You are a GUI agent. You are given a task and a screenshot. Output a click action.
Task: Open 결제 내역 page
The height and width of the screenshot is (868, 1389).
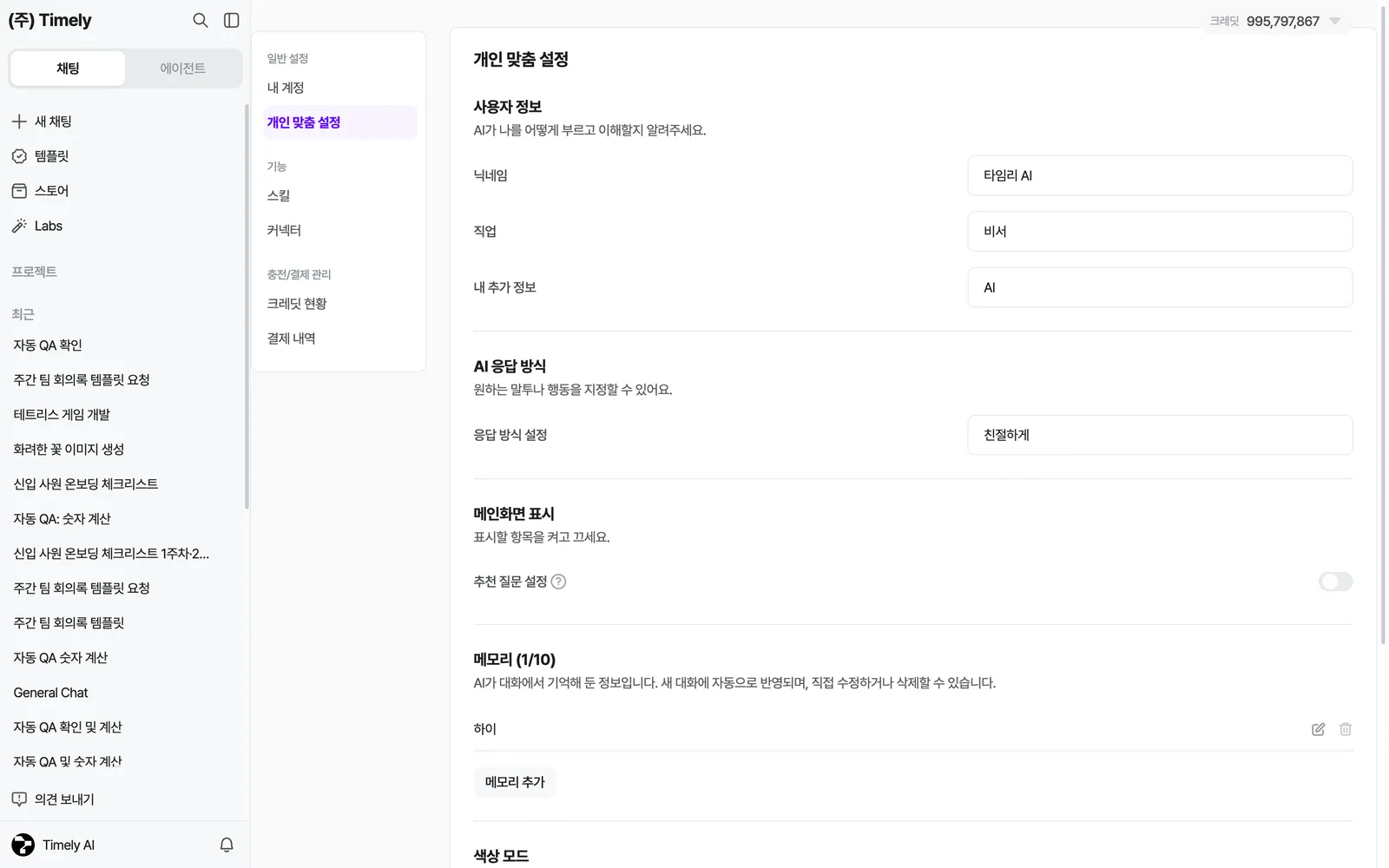tap(339, 339)
